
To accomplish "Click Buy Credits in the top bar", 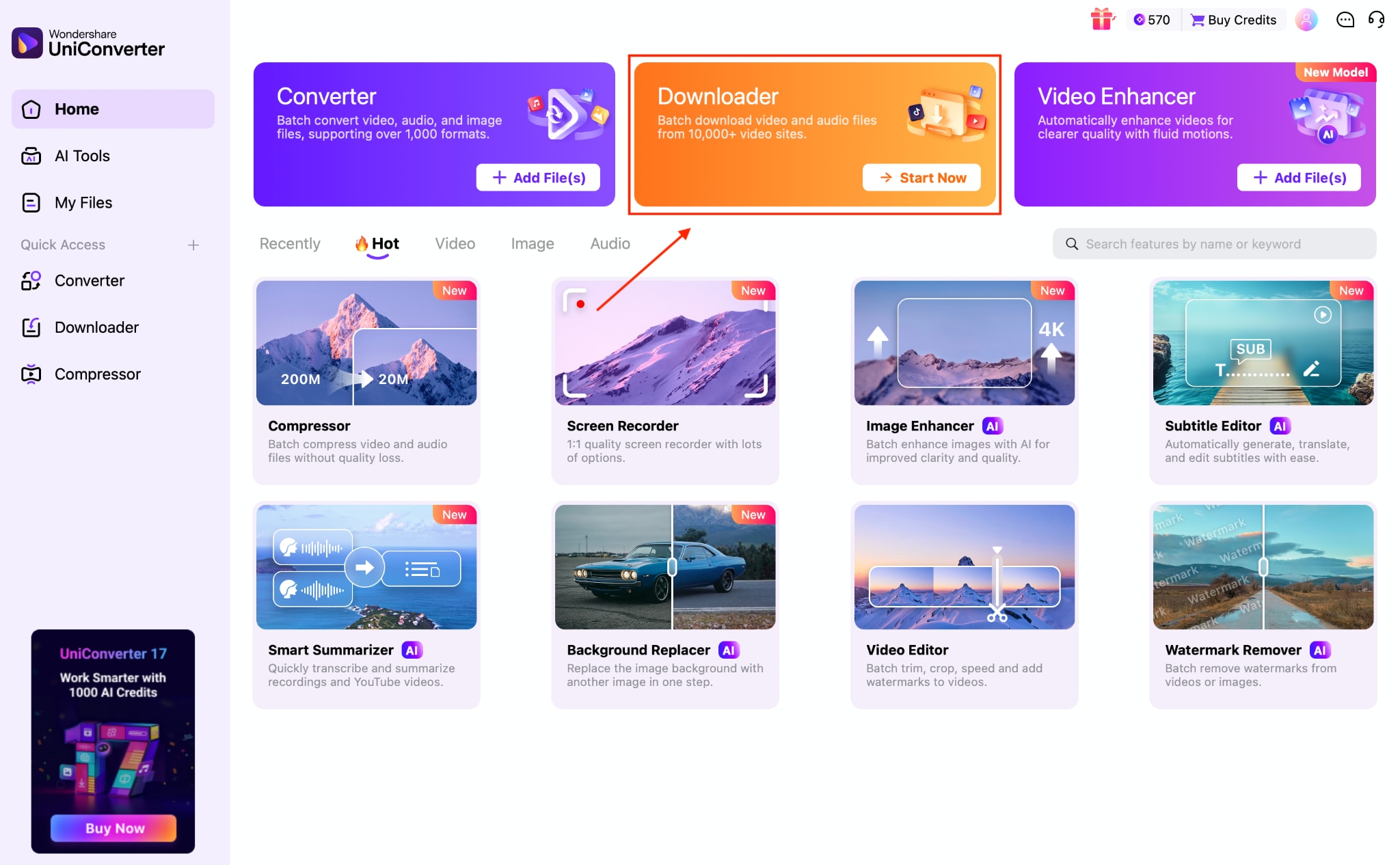I will [x=1233, y=20].
